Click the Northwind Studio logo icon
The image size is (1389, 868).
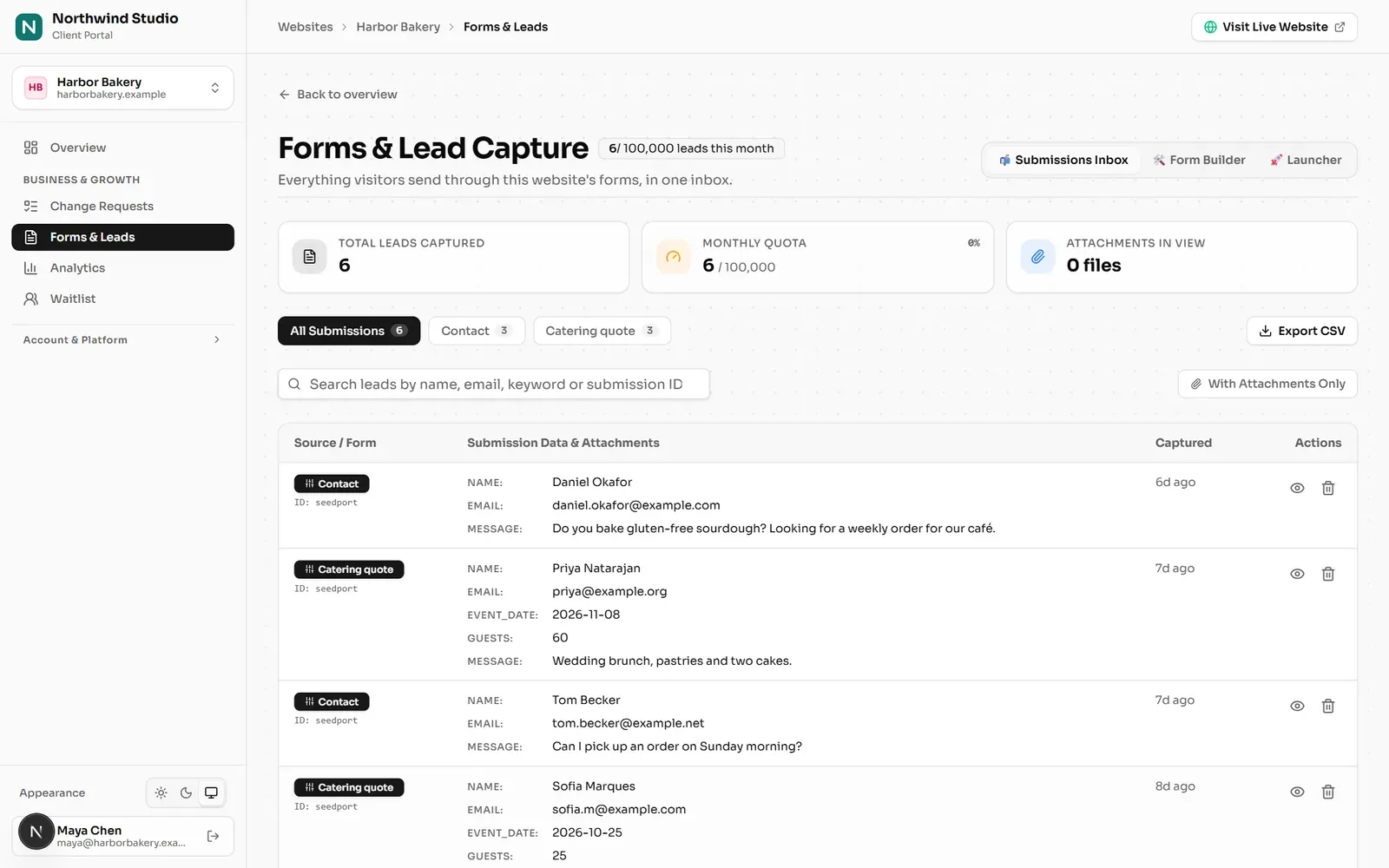click(29, 27)
